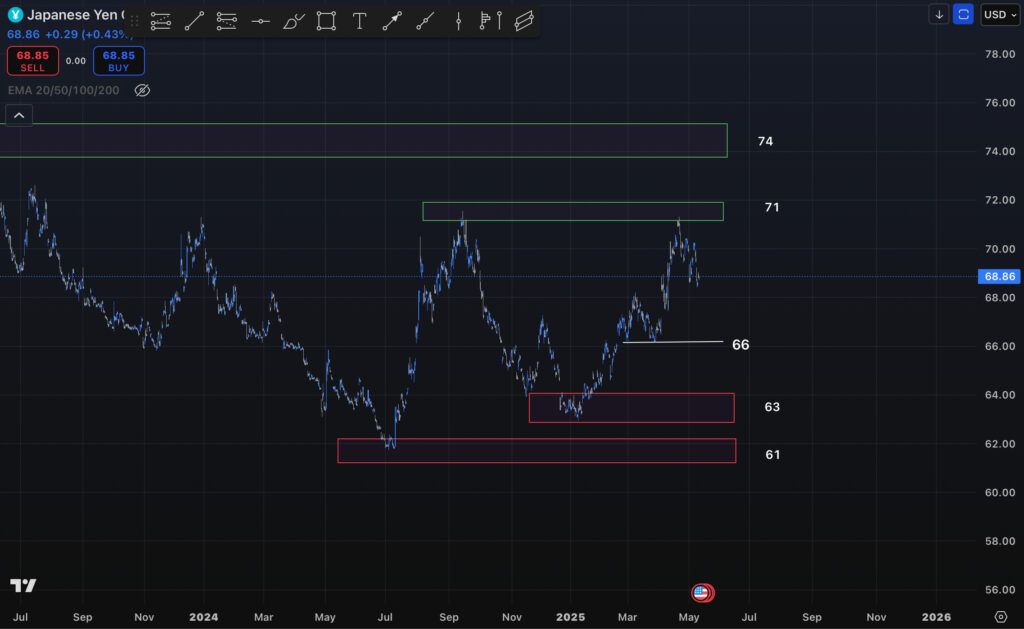Click the download chart snapshot icon
The height and width of the screenshot is (629, 1024).
tap(938, 14)
